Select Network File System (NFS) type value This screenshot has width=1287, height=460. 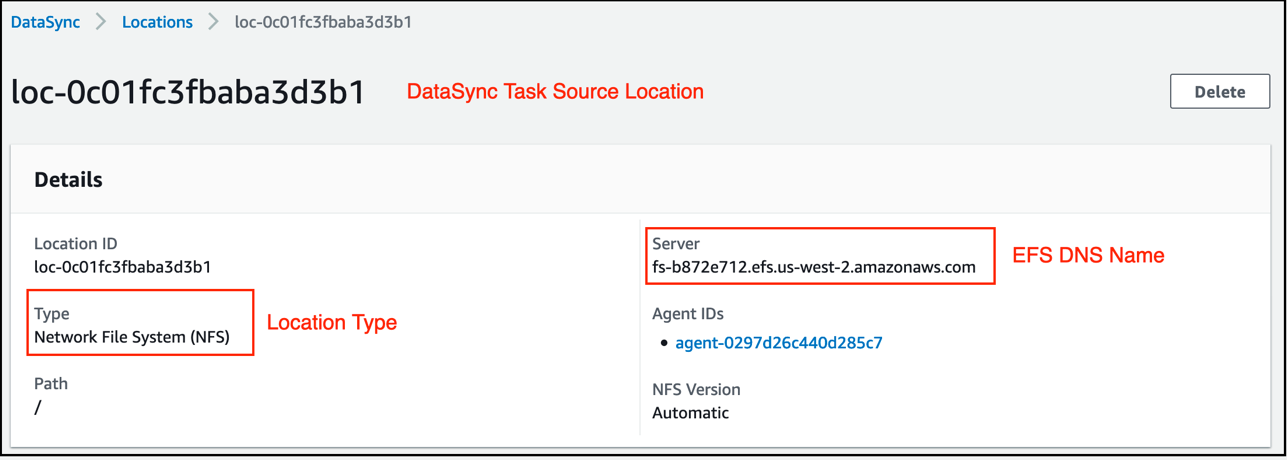[x=132, y=337]
